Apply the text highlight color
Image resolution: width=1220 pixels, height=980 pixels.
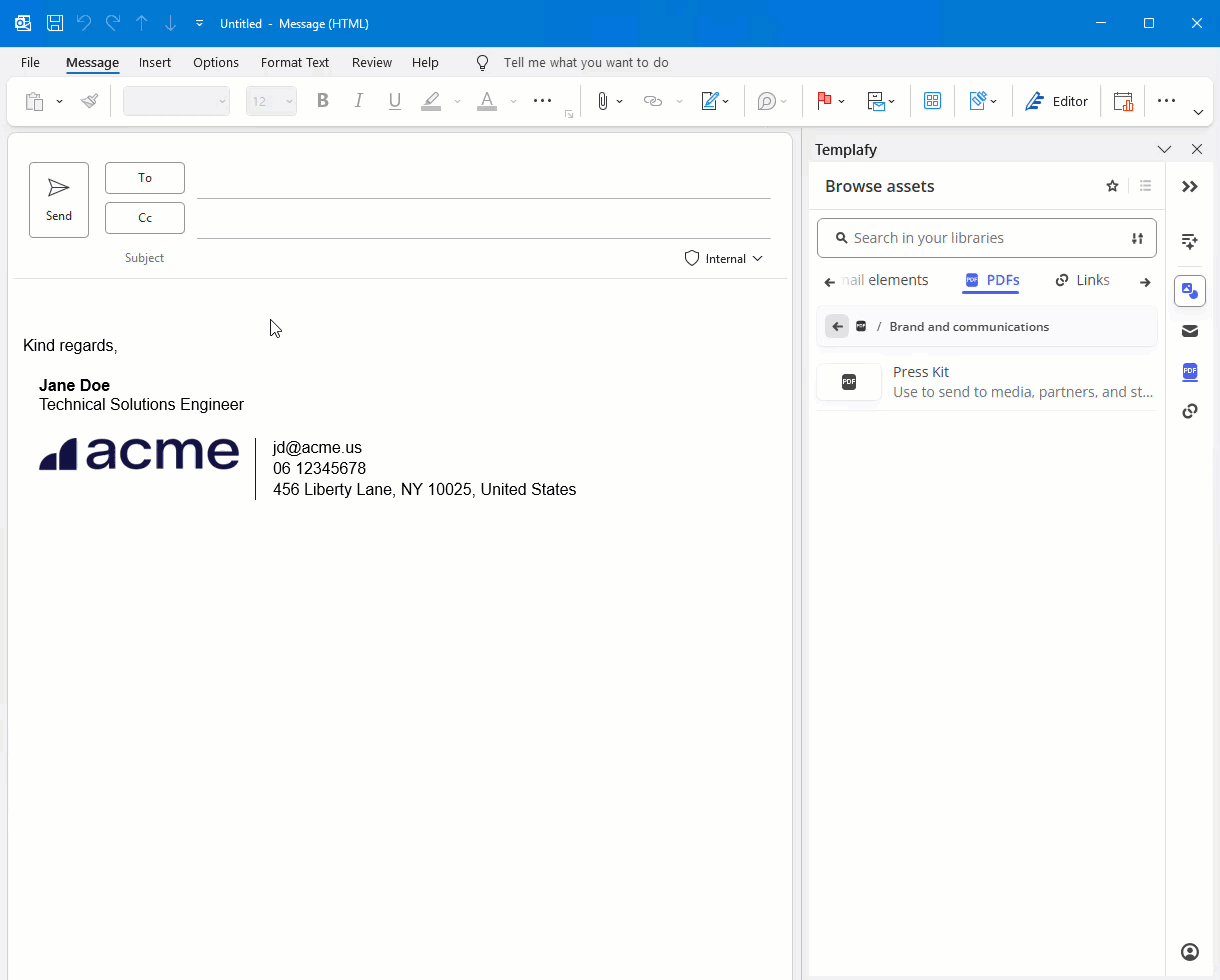coord(431,101)
